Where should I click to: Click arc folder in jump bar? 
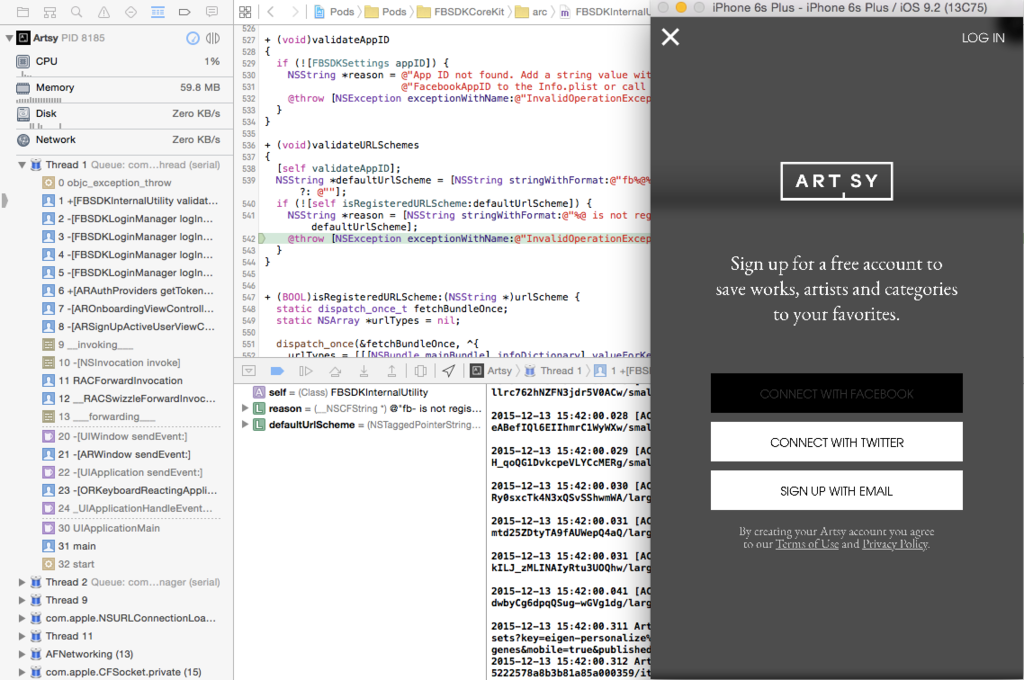coord(531,12)
